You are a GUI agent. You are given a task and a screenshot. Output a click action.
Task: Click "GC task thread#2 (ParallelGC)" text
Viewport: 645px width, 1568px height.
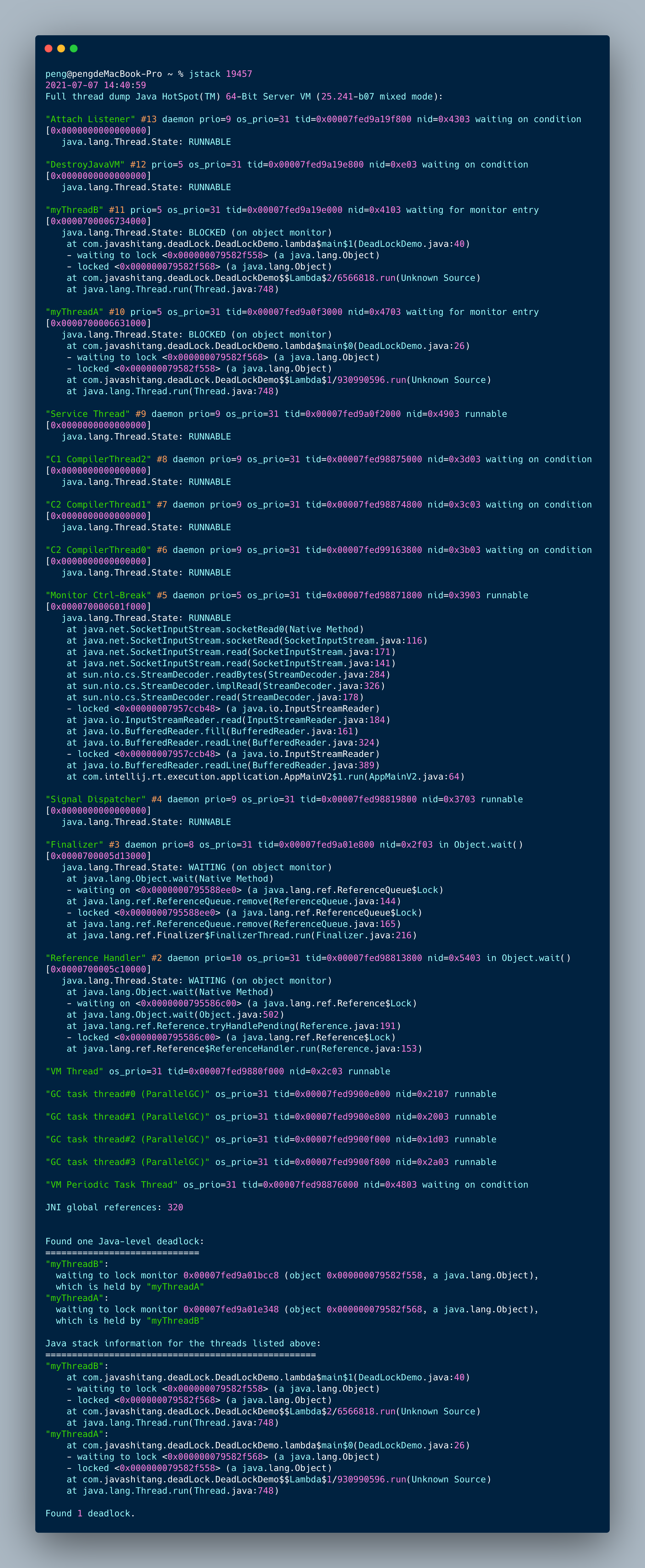click(x=127, y=1139)
